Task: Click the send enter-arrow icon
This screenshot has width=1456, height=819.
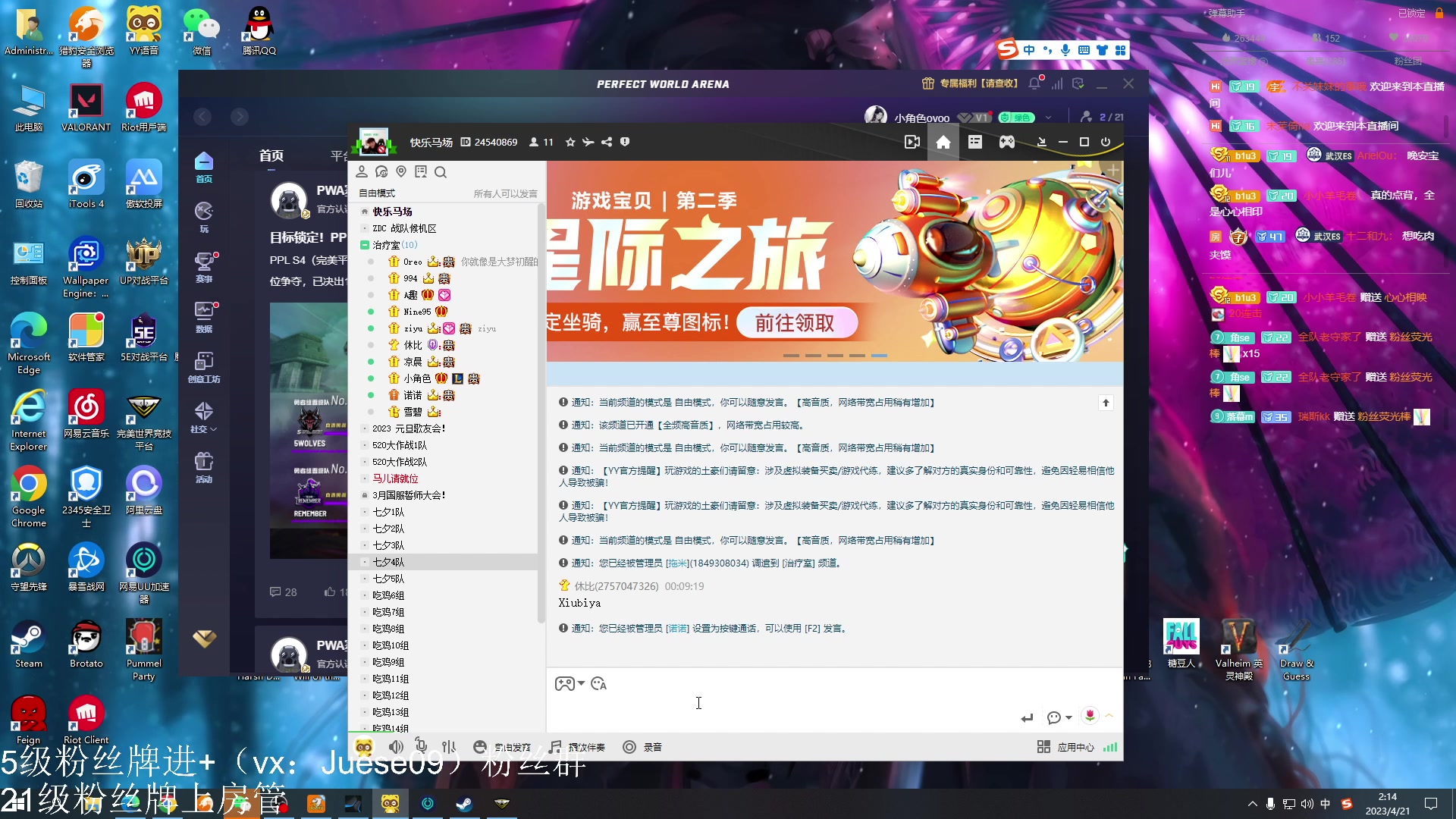Action: coord(1028,717)
